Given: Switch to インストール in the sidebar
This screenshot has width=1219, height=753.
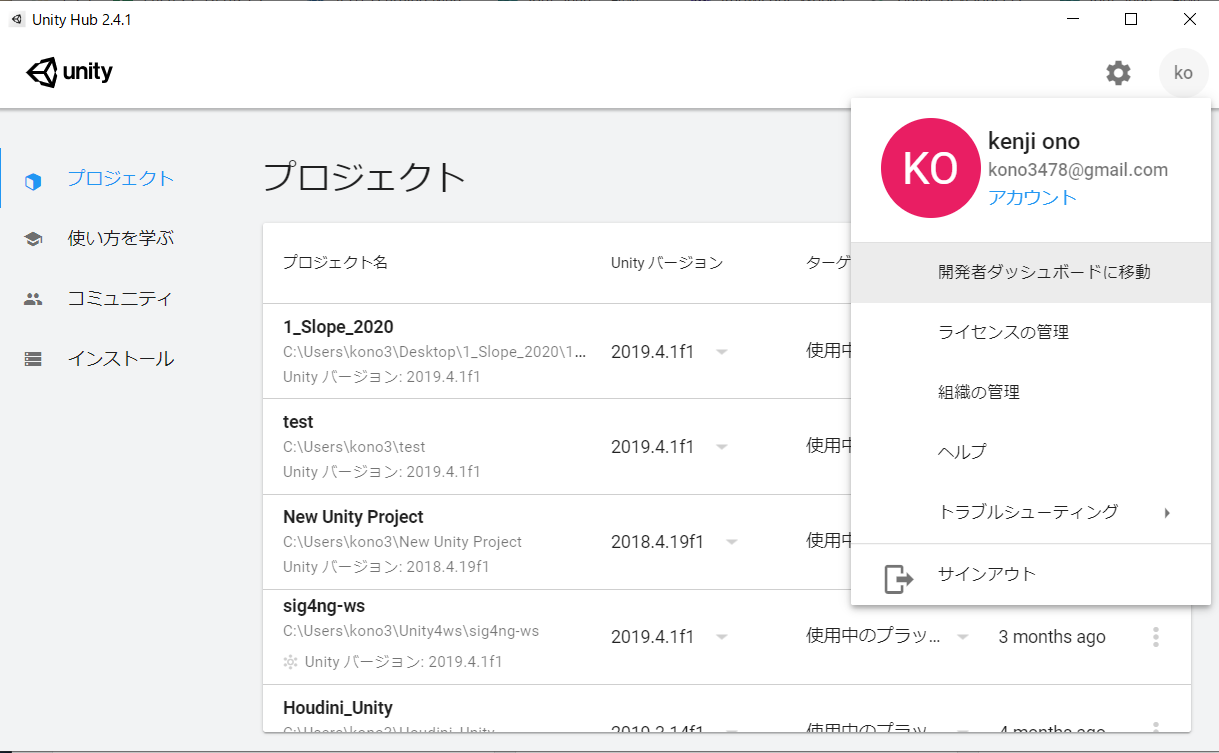Looking at the screenshot, I should 120,358.
